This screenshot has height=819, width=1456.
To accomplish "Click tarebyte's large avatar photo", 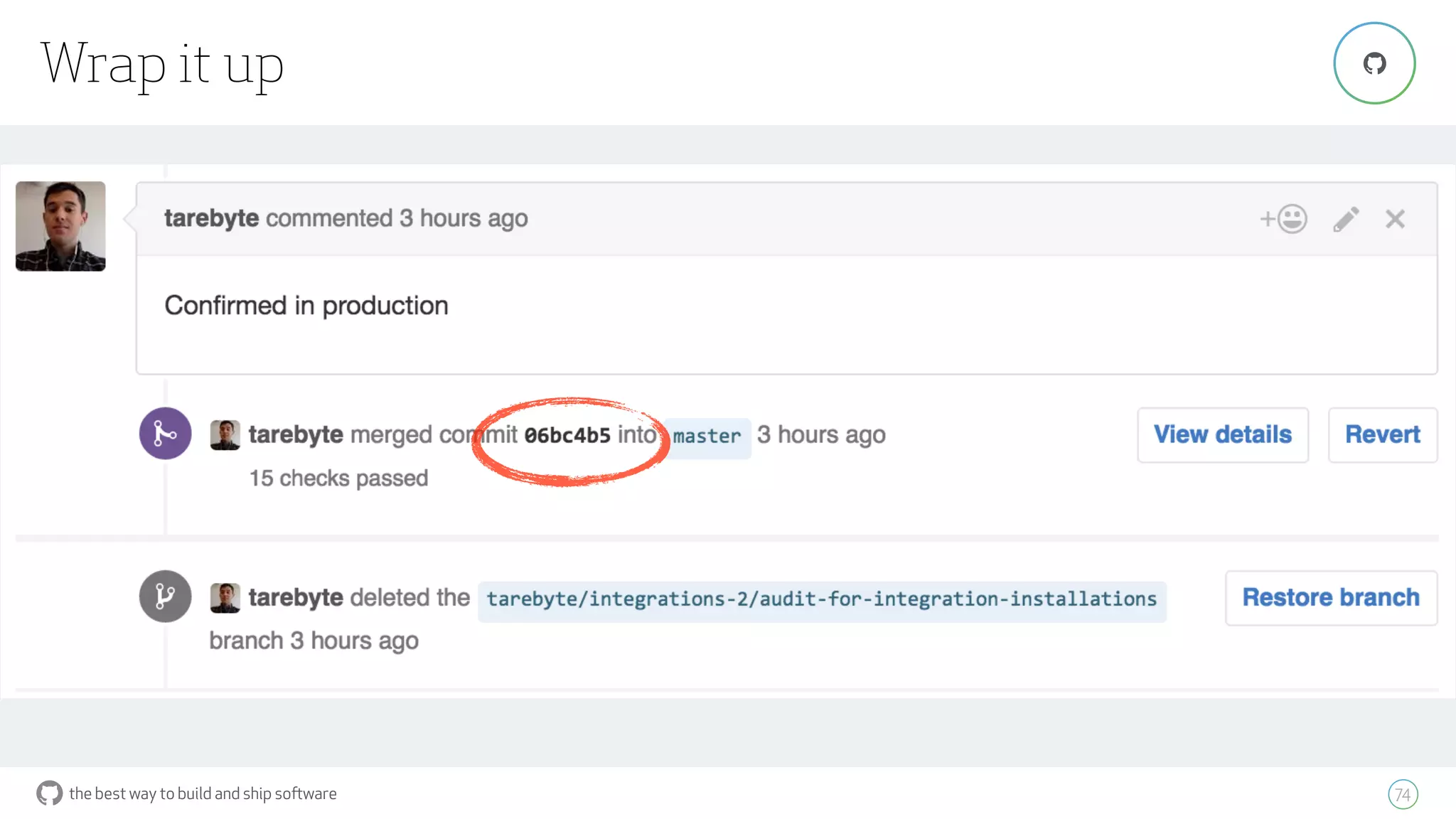I will pyautogui.click(x=60, y=226).
